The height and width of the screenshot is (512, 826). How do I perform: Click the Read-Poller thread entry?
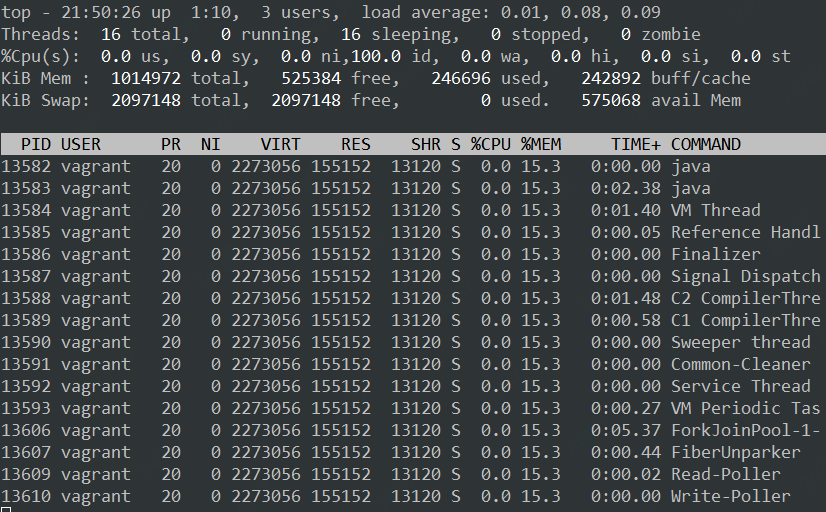725,474
